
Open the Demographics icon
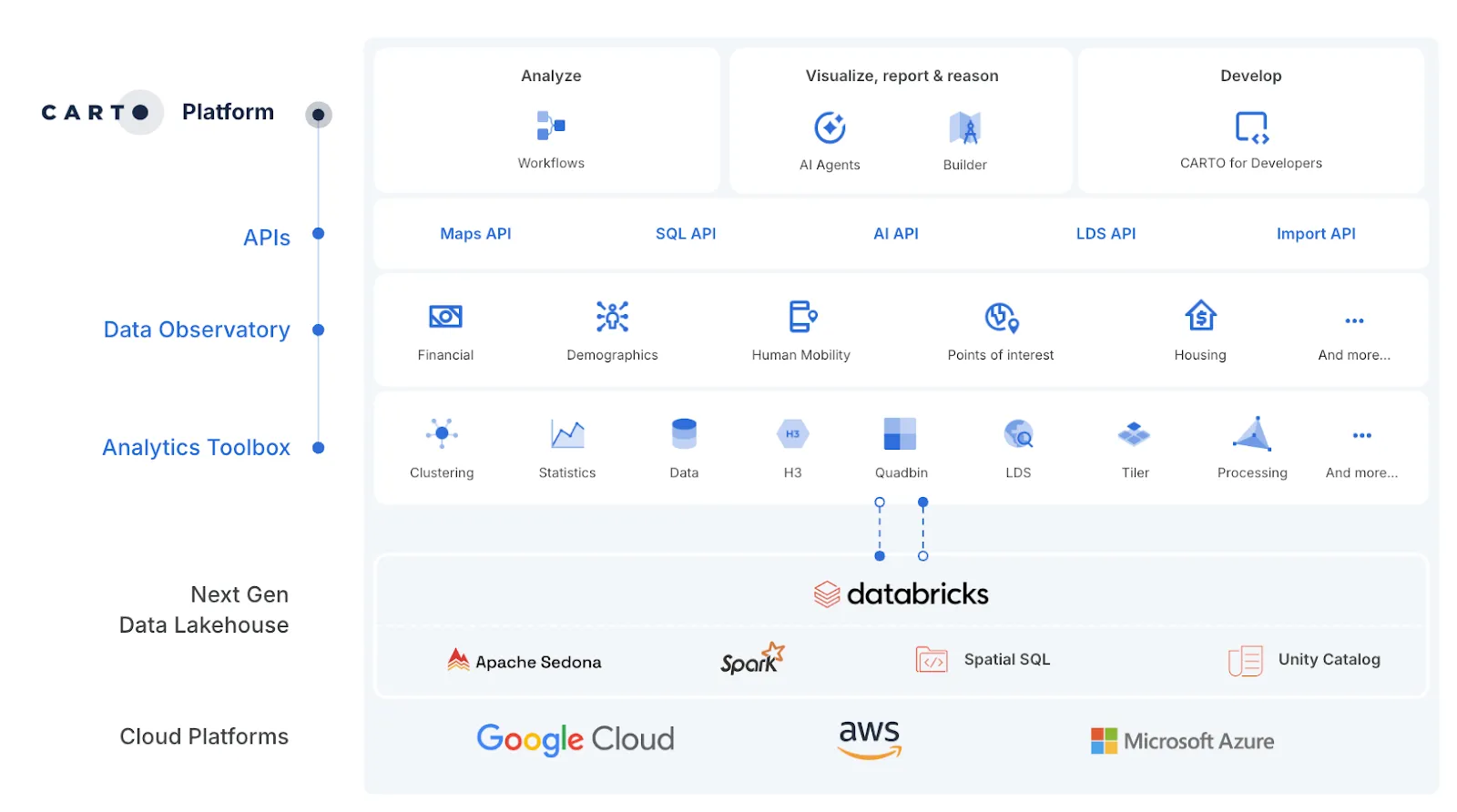[612, 317]
